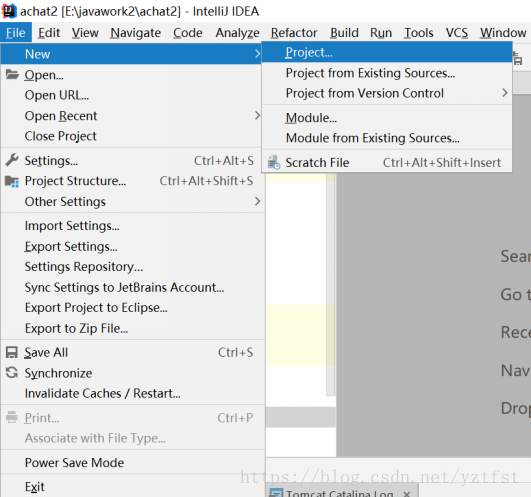This screenshot has height=497, width=531.
Task: Click the Tomcat Catalina Log tab icon
Action: point(276,493)
